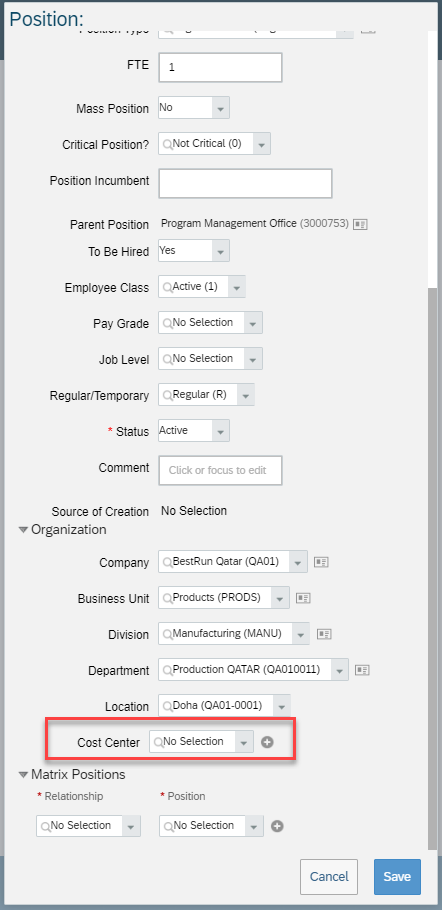This screenshot has width=442, height=910.
Task: Open details card icon beside Business Unit
Action: [x=303, y=598]
